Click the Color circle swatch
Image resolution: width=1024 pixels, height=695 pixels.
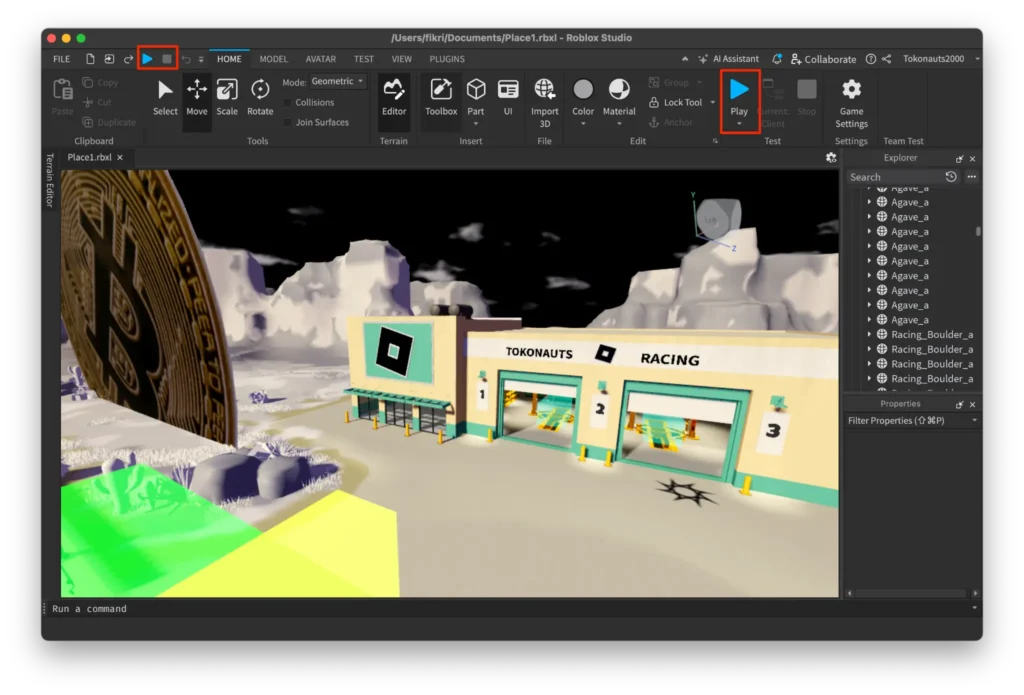pos(583,89)
